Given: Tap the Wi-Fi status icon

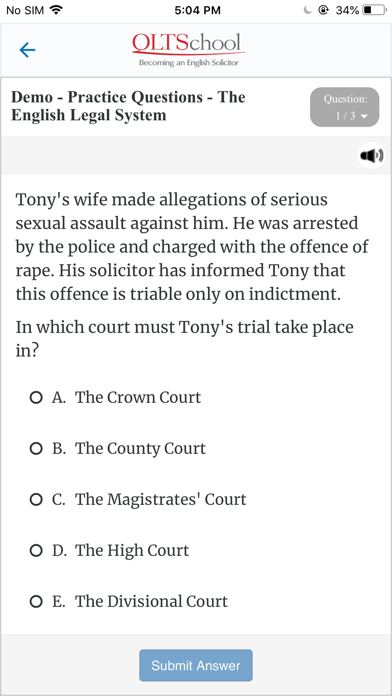Looking at the screenshot, I should (55, 10).
